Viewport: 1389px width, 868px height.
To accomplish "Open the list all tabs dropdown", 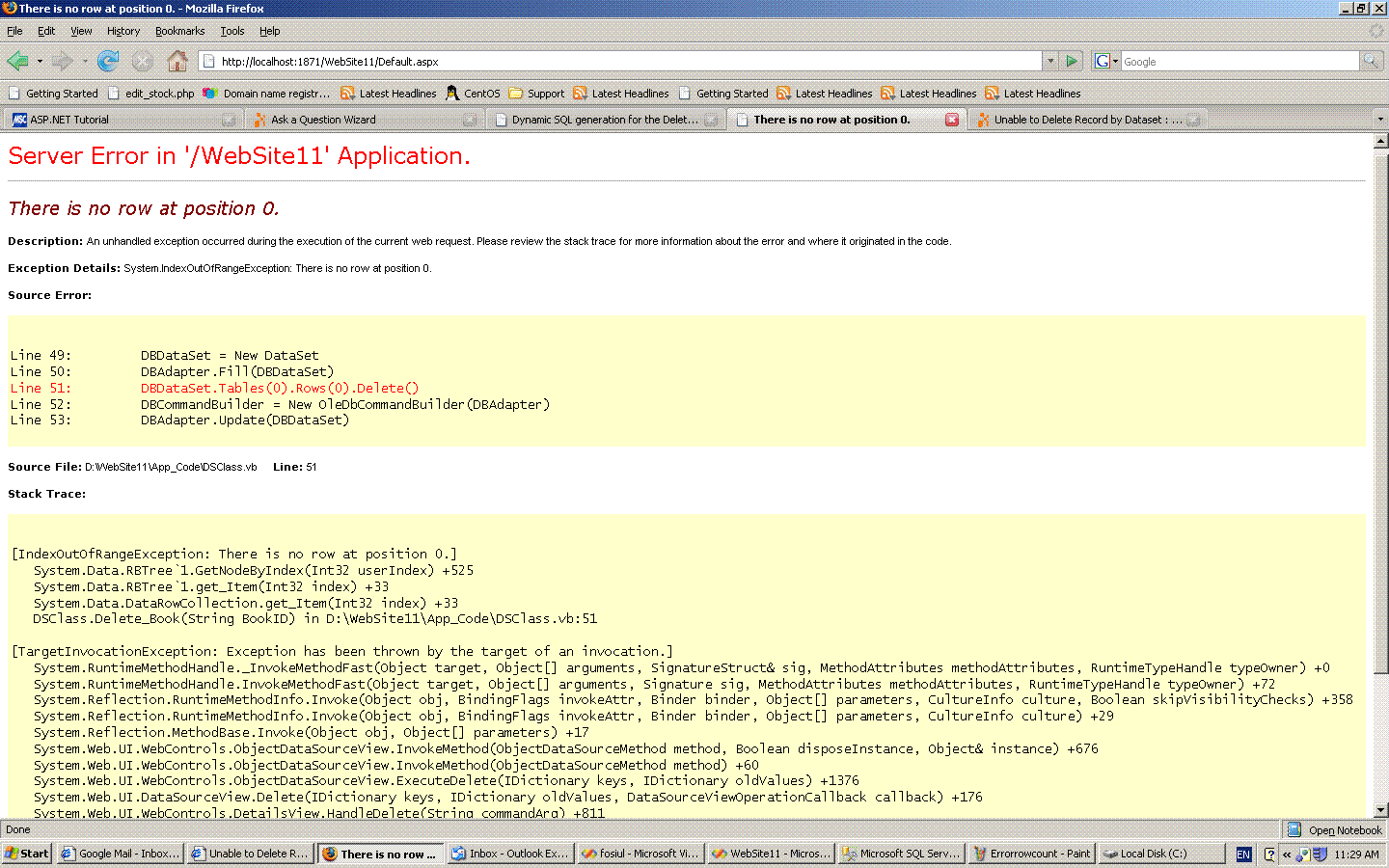I will [1379, 120].
